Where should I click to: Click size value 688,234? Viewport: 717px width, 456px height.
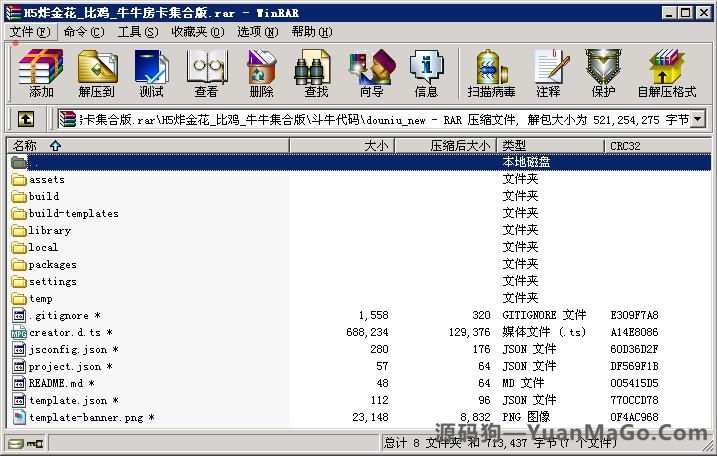click(367, 332)
